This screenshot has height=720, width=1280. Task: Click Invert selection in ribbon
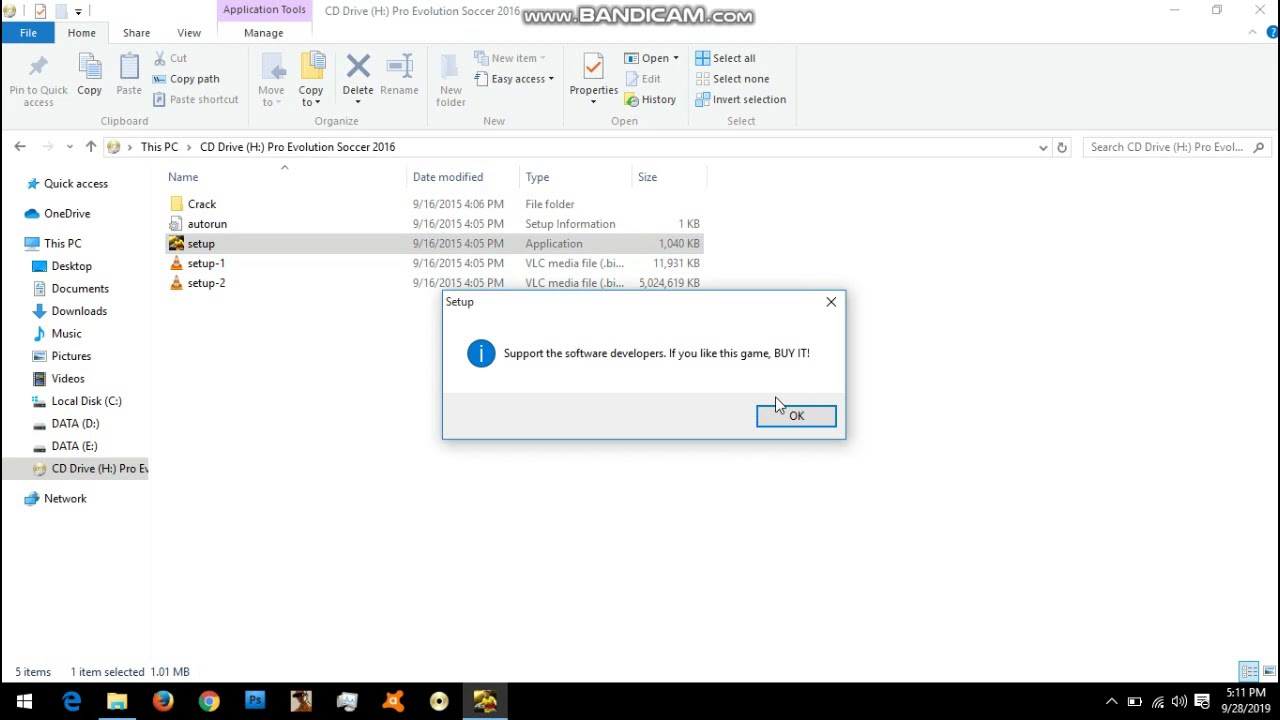(740, 99)
